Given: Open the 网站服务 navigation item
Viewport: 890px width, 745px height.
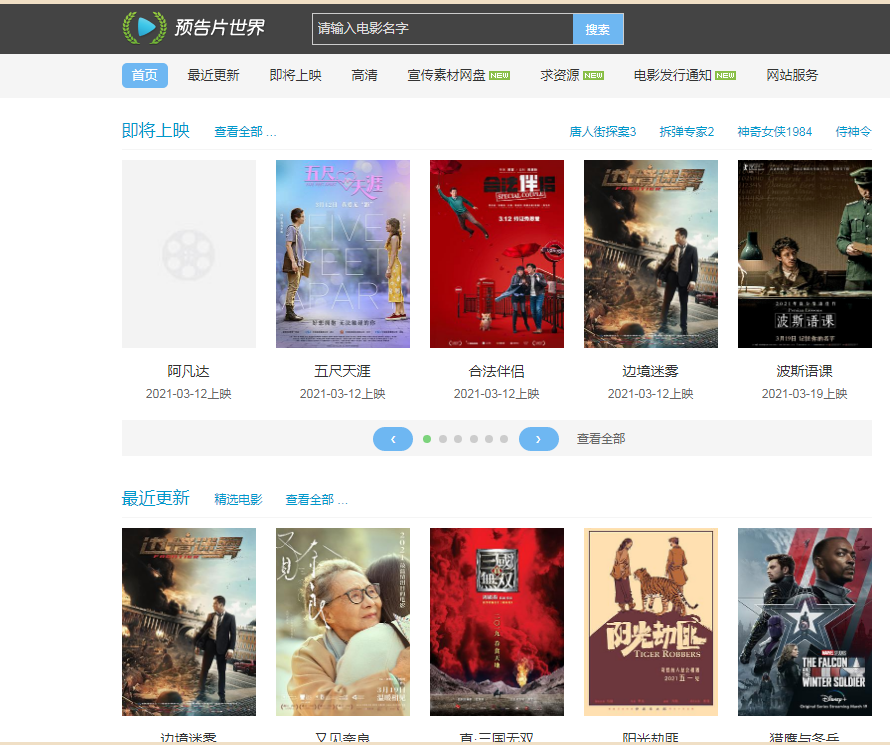Looking at the screenshot, I should pos(792,75).
